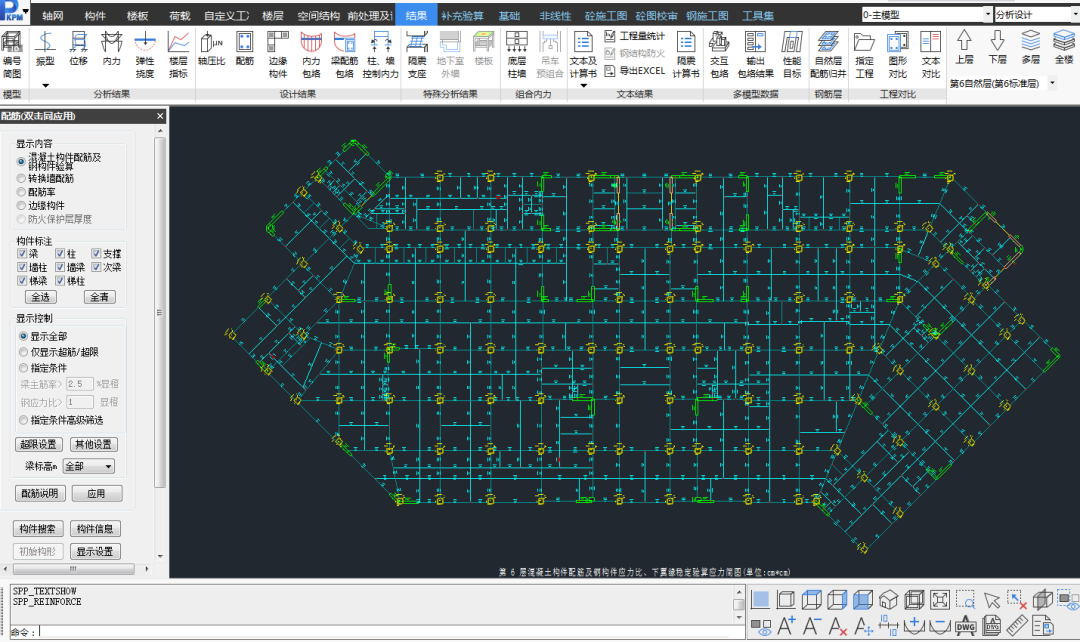
Task: Open 楼层指标 floor index charts
Action: [178, 55]
